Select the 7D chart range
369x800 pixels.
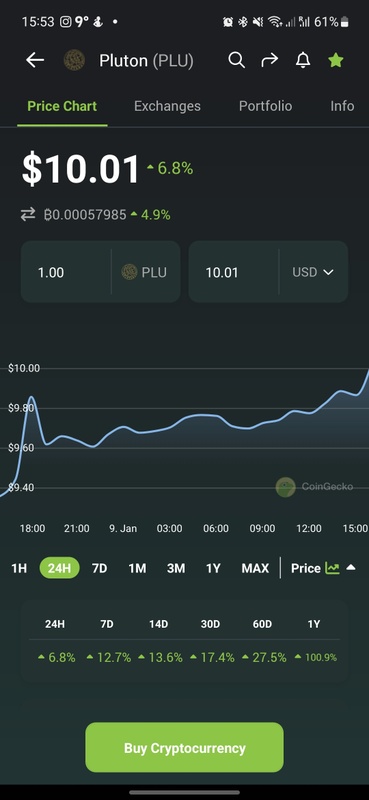tap(100, 568)
